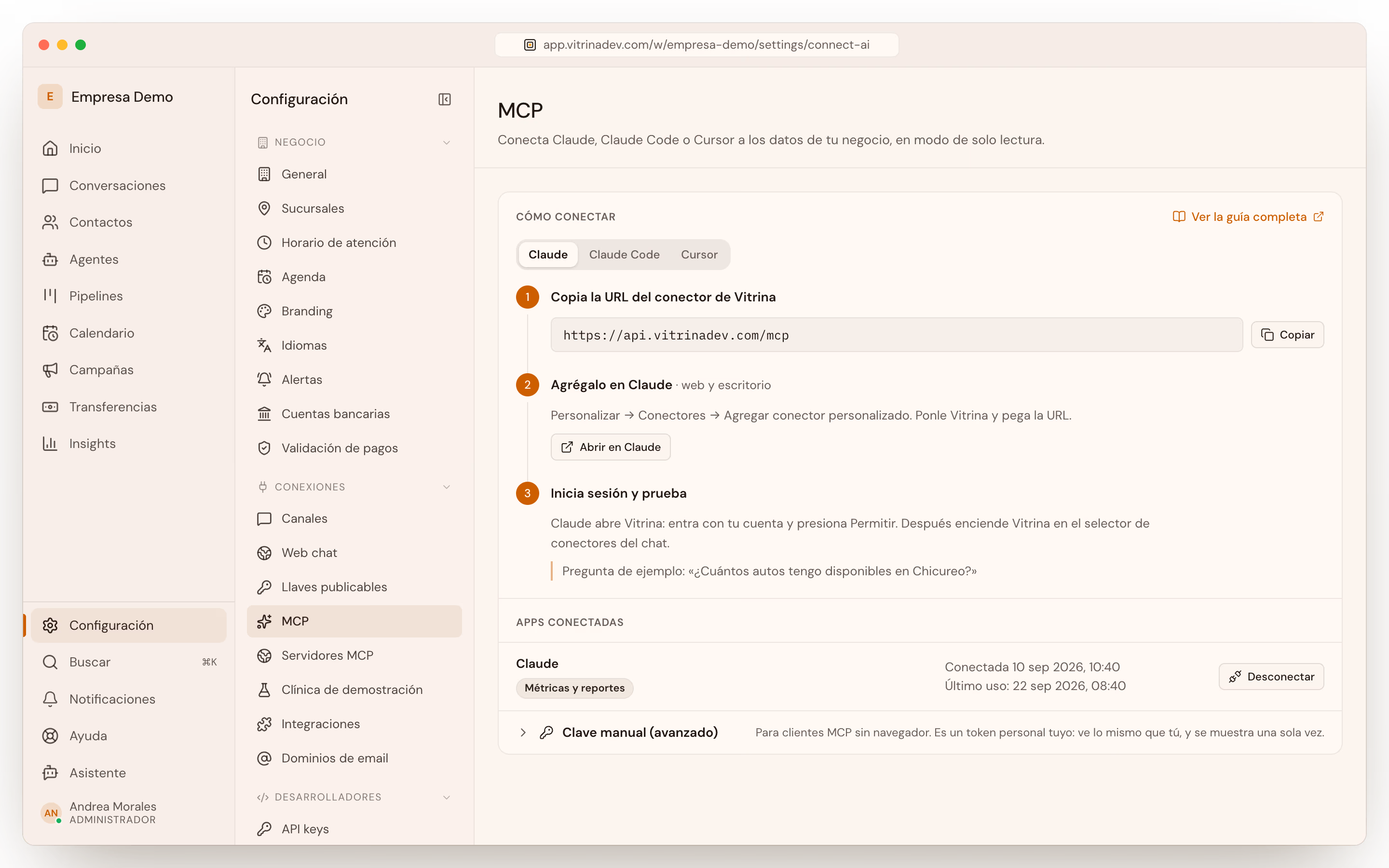The height and width of the screenshot is (868, 1389).
Task: Open the Conversaciones chat icon
Action: pyautogui.click(x=50, y=186)
